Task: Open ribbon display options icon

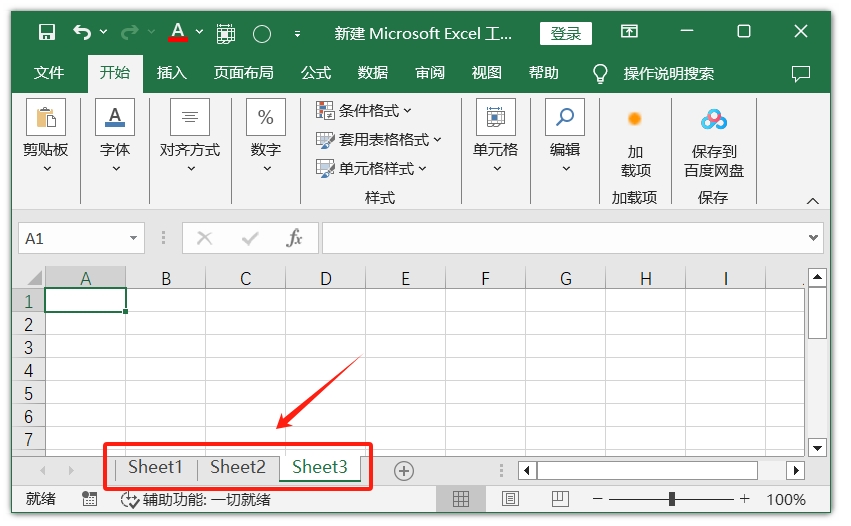Action: pos(630,31)
